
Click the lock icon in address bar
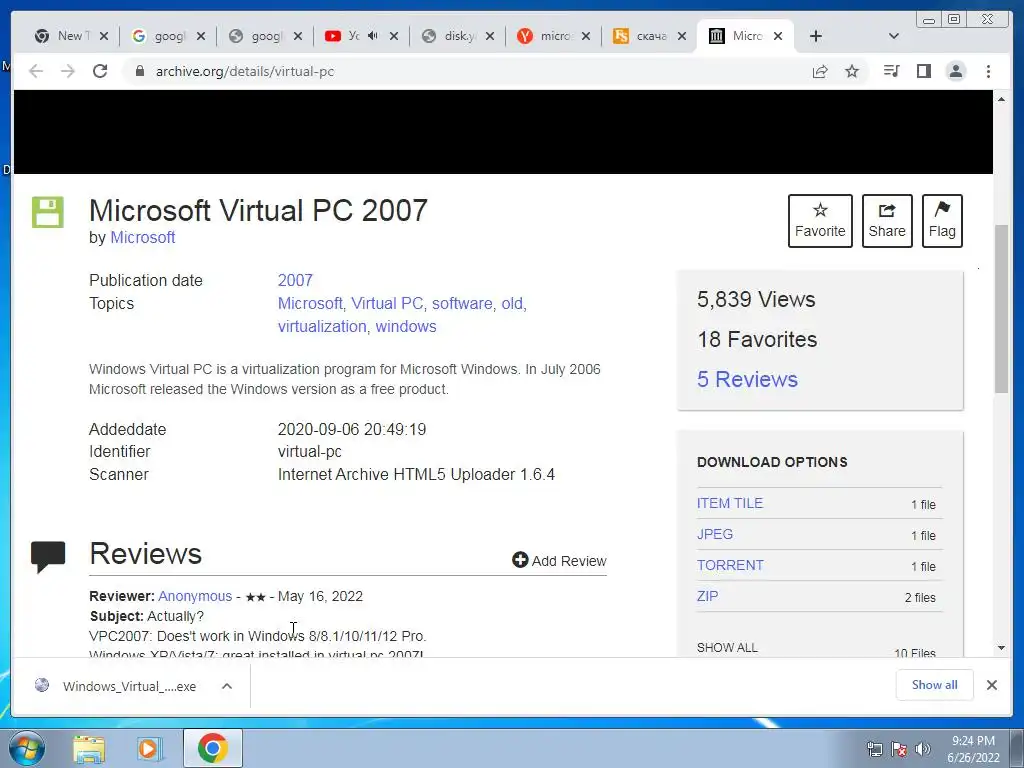[139, 71]
